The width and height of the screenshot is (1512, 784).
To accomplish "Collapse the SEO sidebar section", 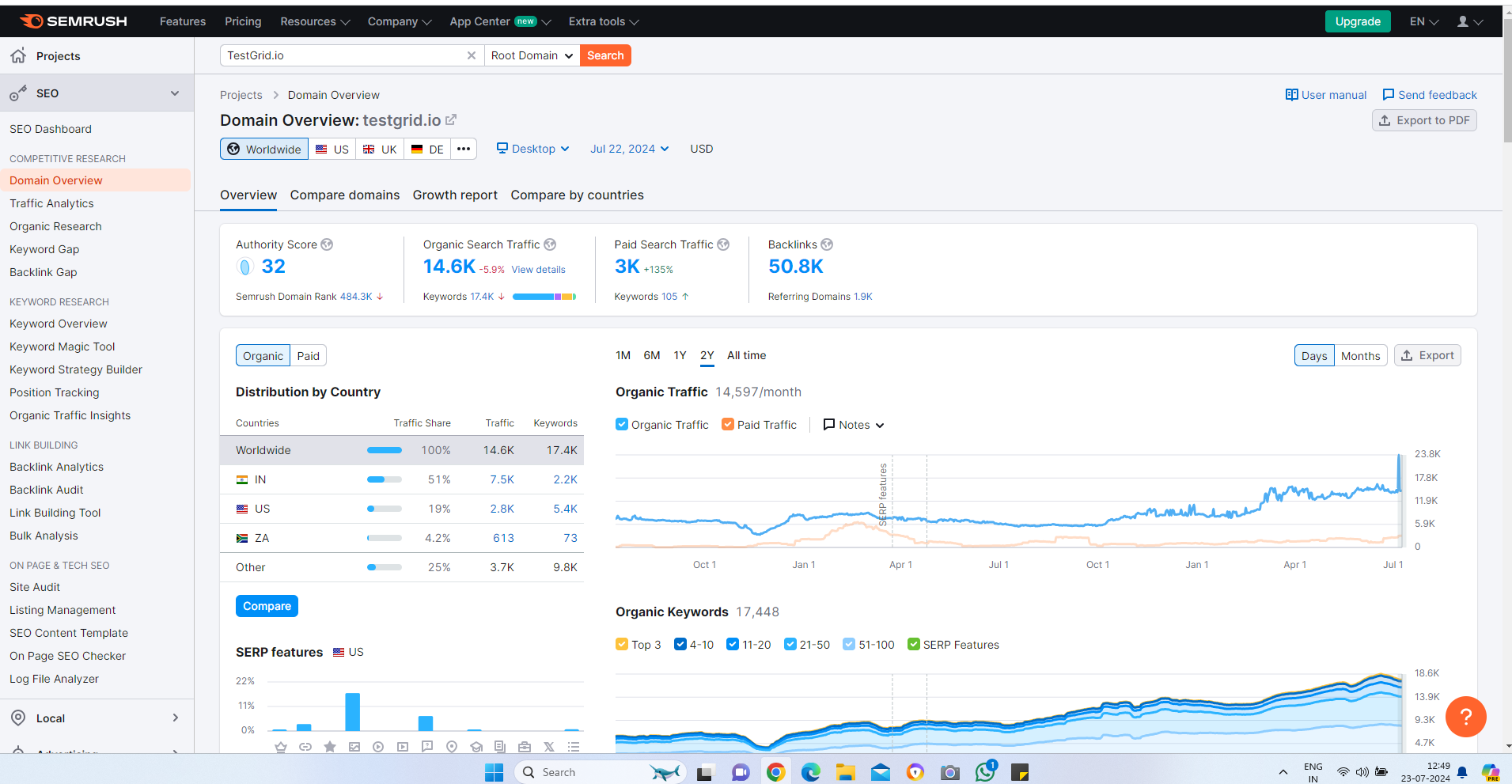I will (x=175, y=93).
